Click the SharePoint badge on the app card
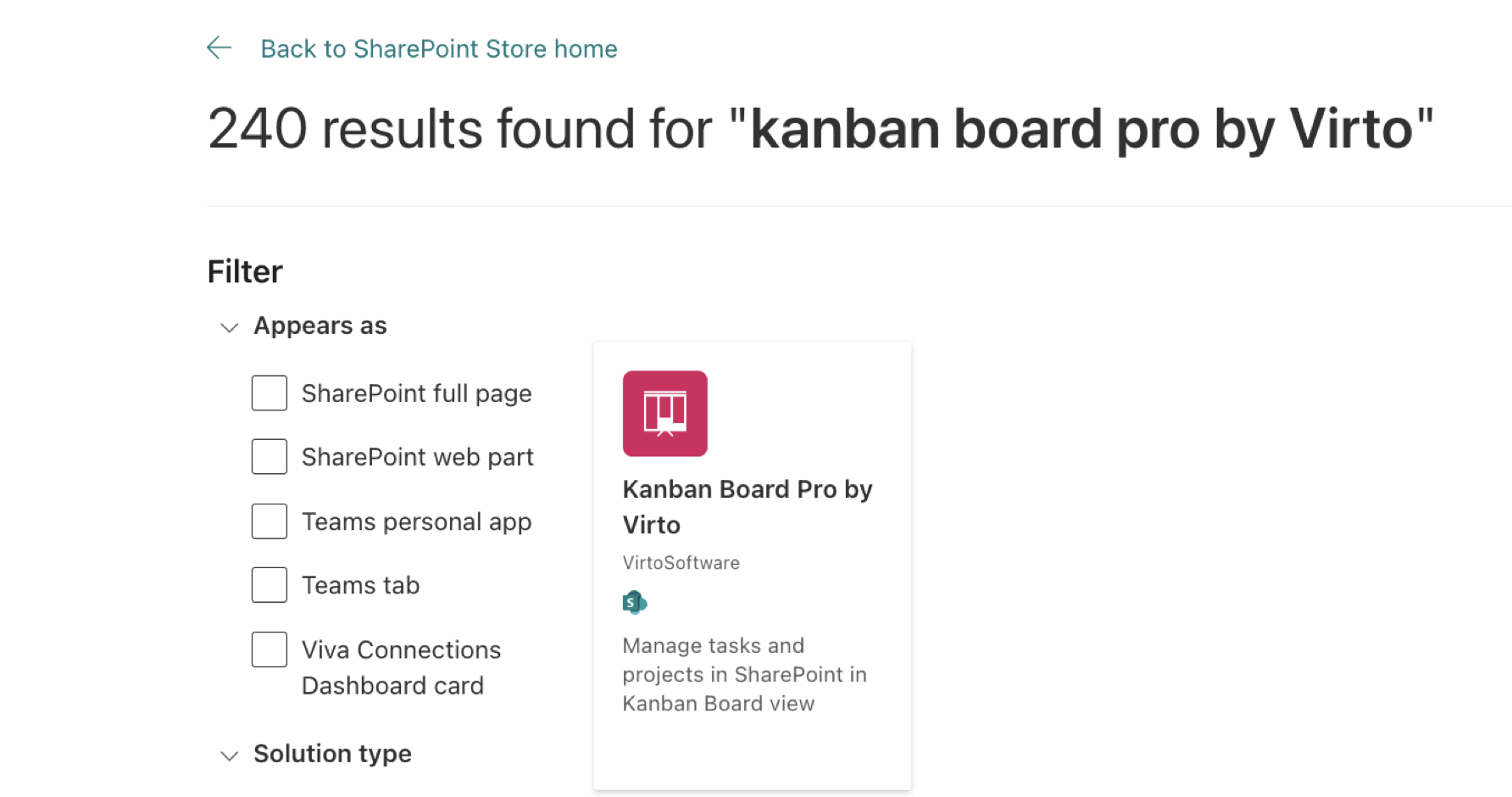Image resolution: width=1512 pixels, height=797 pixels. point(634,602)
